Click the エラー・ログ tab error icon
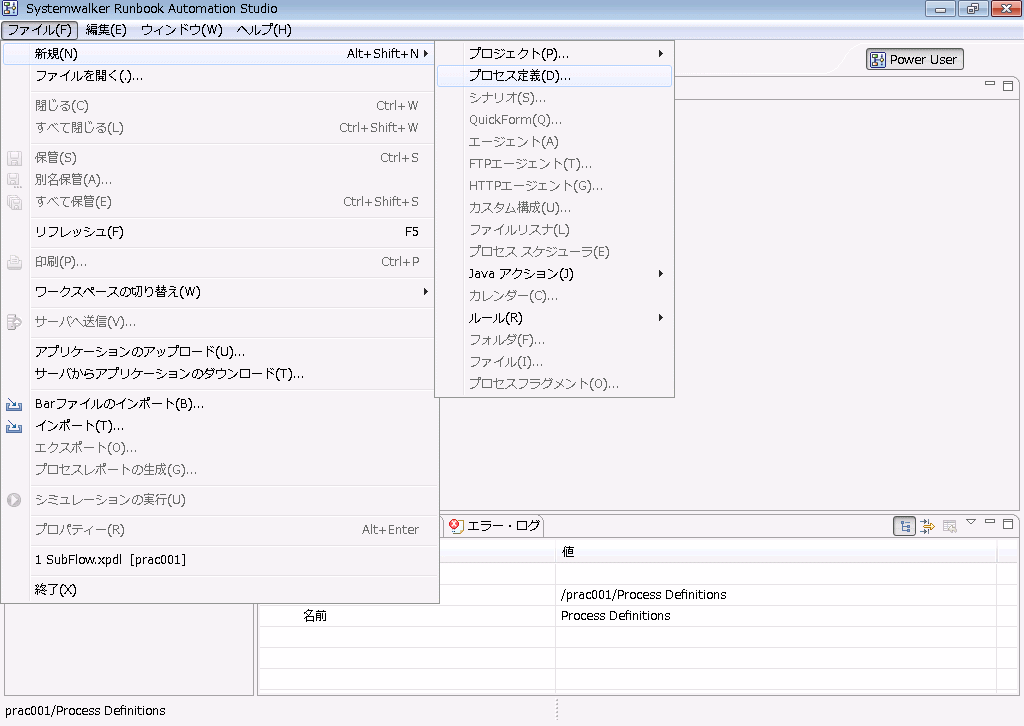The width and height of the screenshot is (1024, 726). tap(456, 526)
